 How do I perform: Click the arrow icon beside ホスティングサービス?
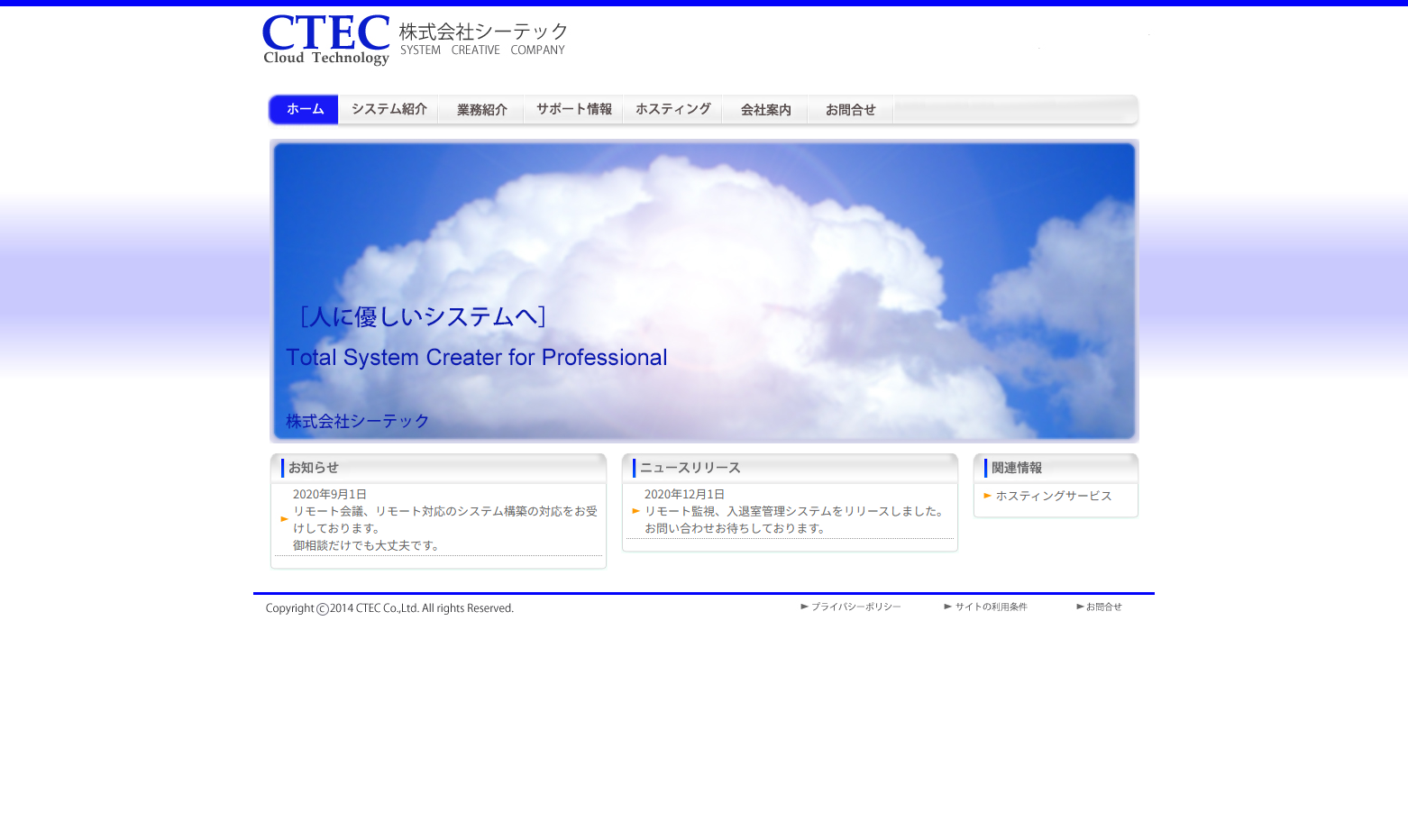click(x=989, y=496)
